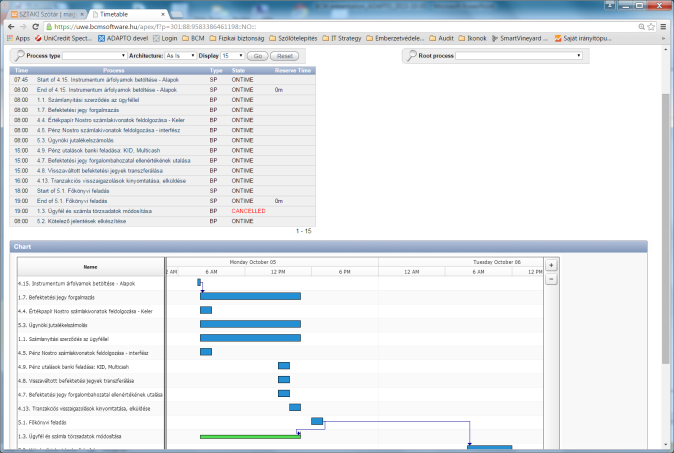
Task: Select the green 1.3. Ügyfél Gantt bar
Action: [x=250, y=437]
